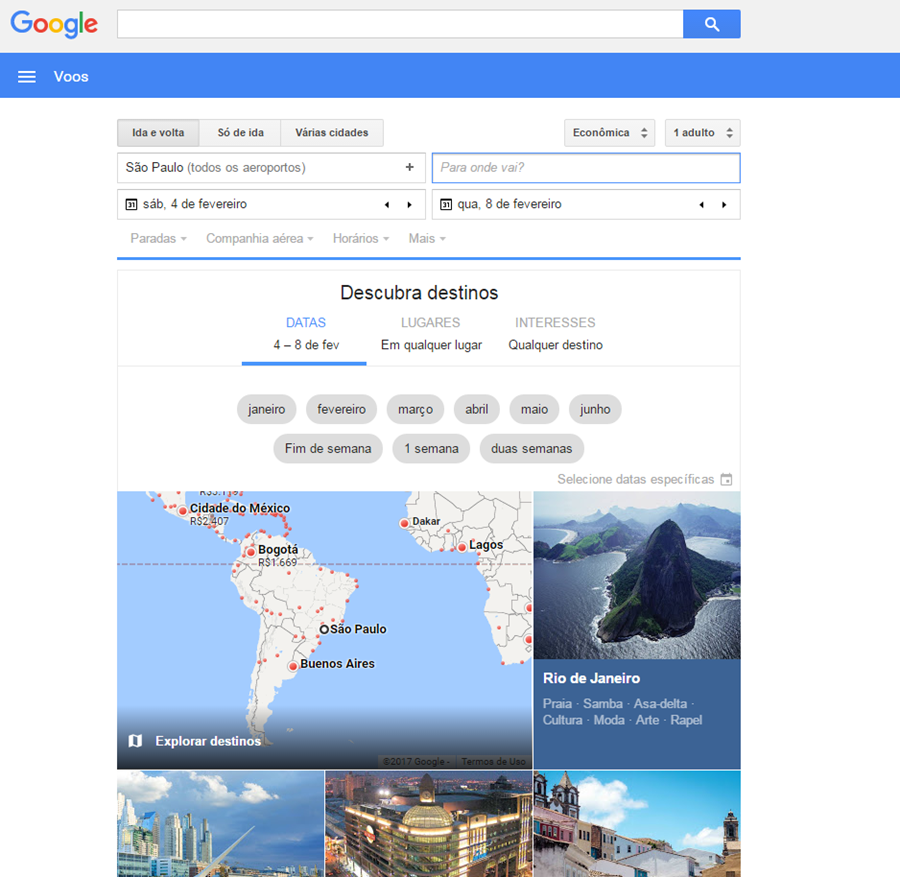Select the Várias cidades trip type
This screenshot has height=877, width=900.
332,133
